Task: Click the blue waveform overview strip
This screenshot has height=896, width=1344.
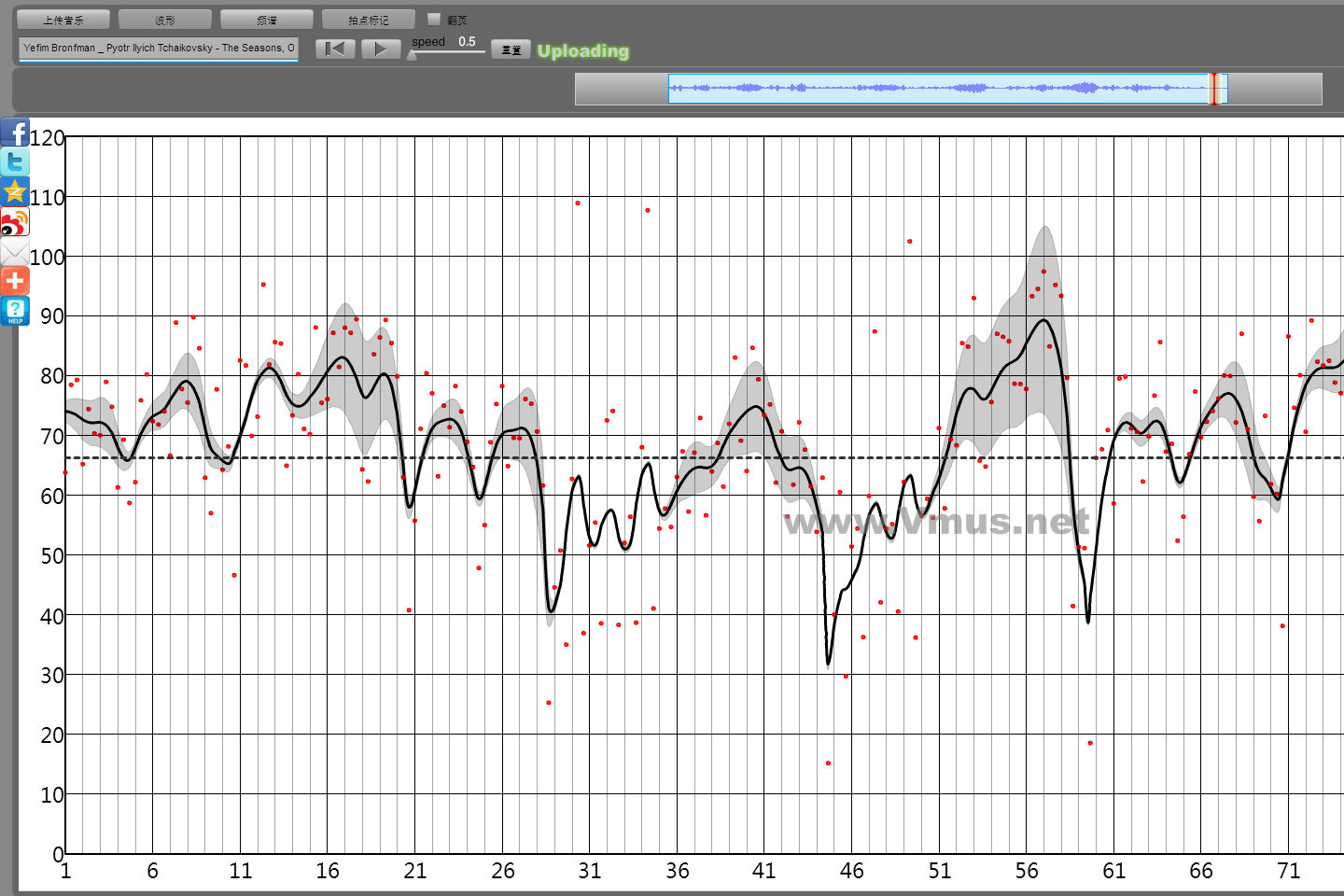Action: point(933,89)
